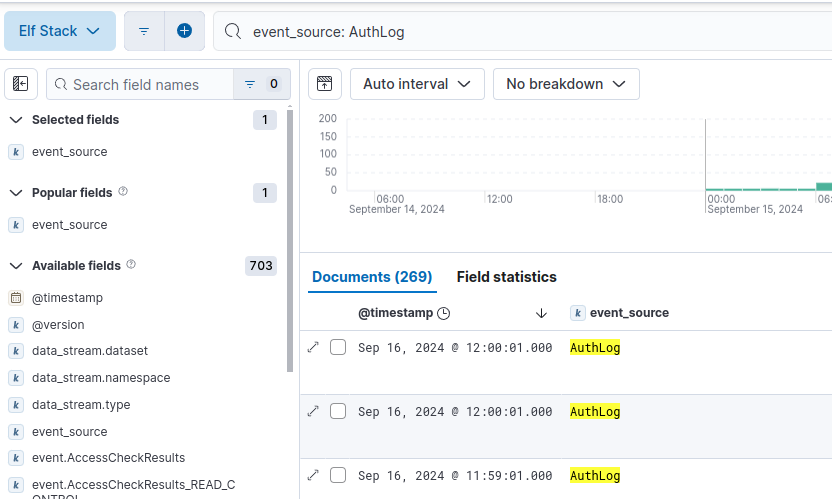Open field type filter in sidebar search
The width and height of the screenshot is (832, 499).
click(x=262, y=85)
